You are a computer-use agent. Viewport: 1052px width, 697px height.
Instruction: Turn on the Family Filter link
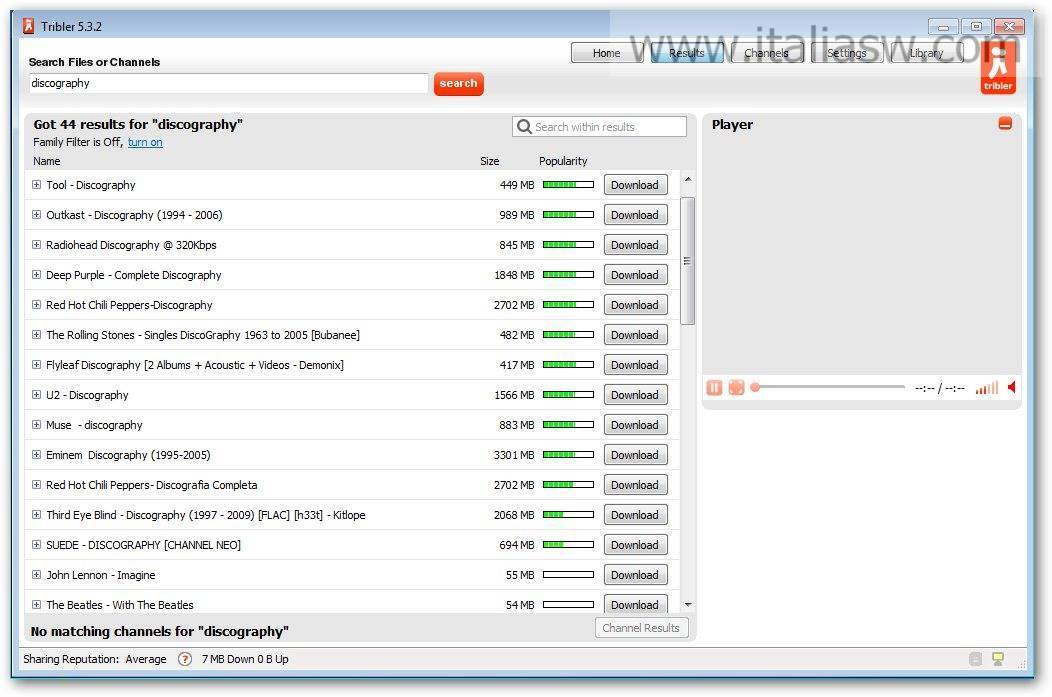pos(145,142)
